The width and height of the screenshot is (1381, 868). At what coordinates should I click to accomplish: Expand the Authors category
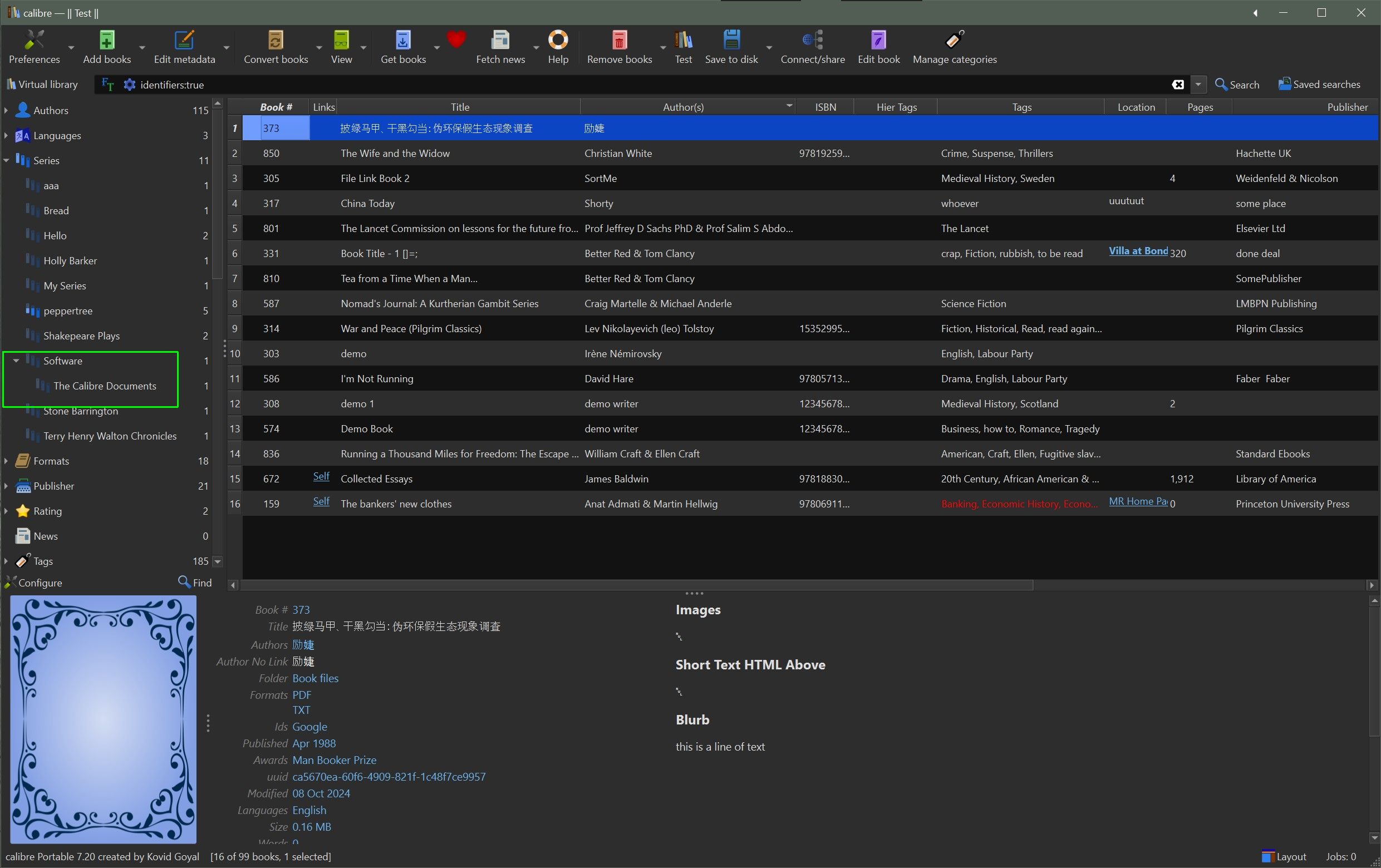click(6, 110)
